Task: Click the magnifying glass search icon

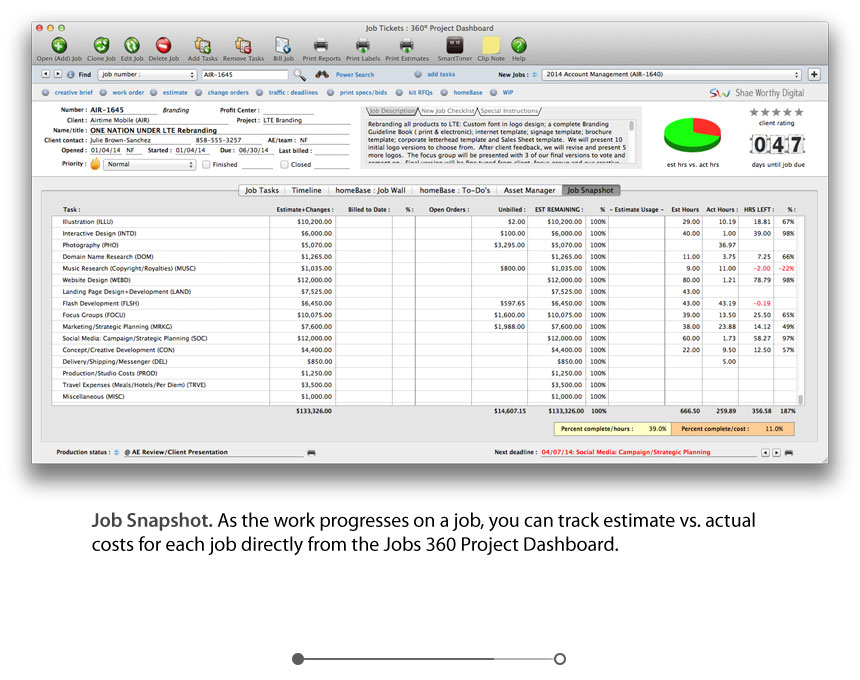Action: point(299,75)
